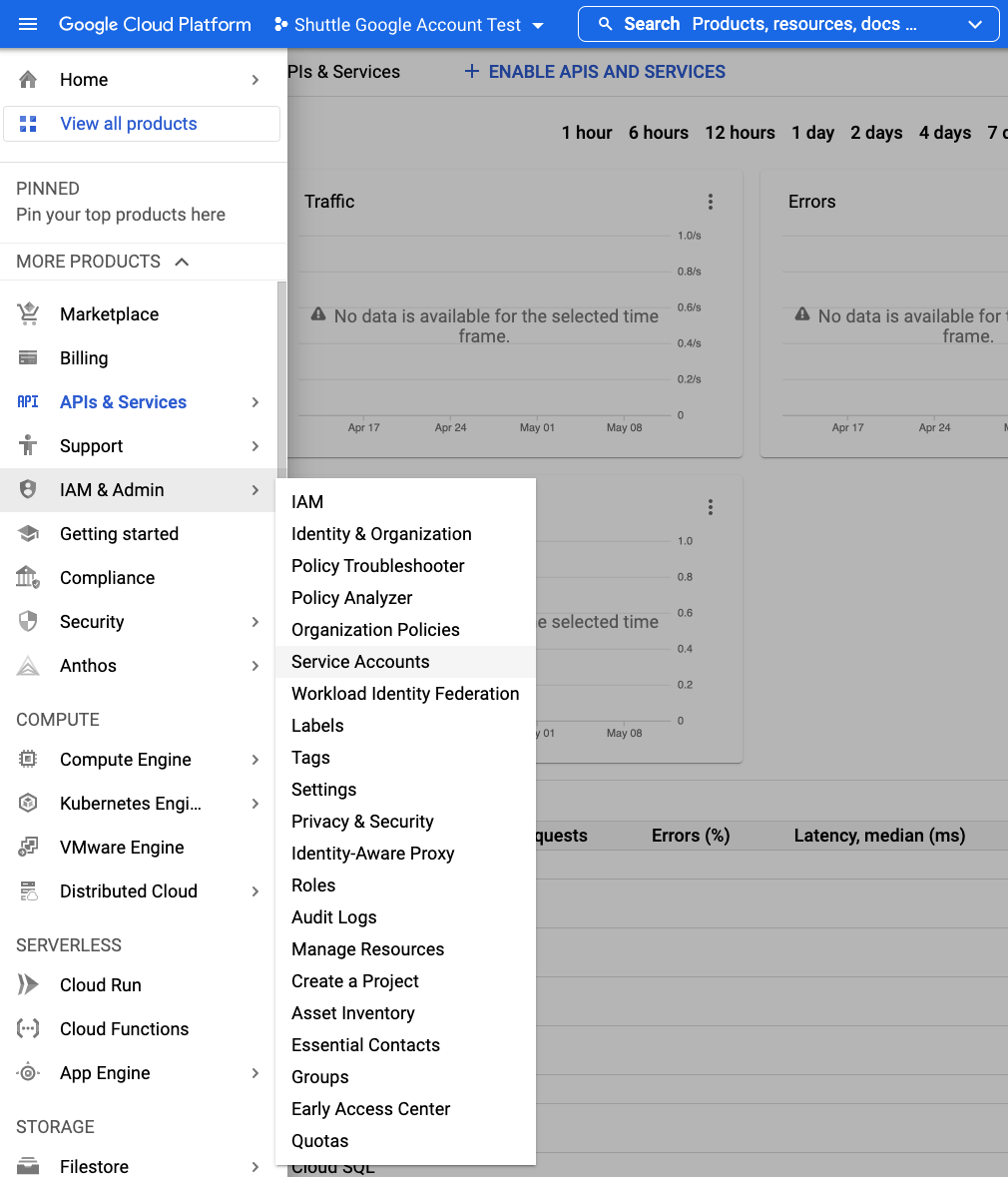Click the Getting started graduation cap icon
Image resolution: width=1008 pixels, height=1177 pixels.
[28, 534]
